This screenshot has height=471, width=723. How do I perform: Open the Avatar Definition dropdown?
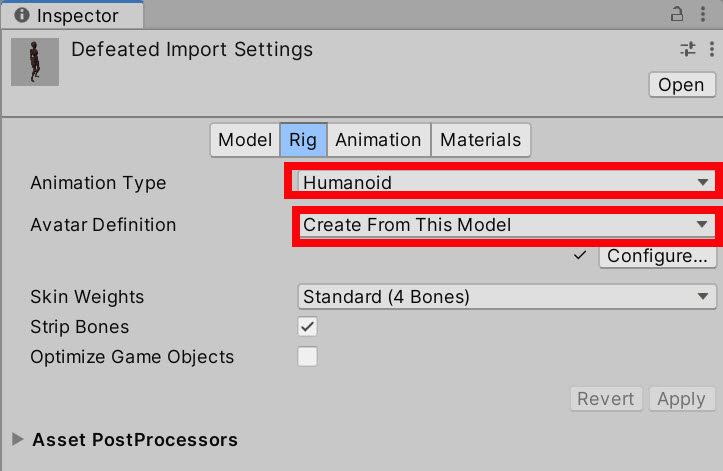pyautogui.click(x=507, y=225)
